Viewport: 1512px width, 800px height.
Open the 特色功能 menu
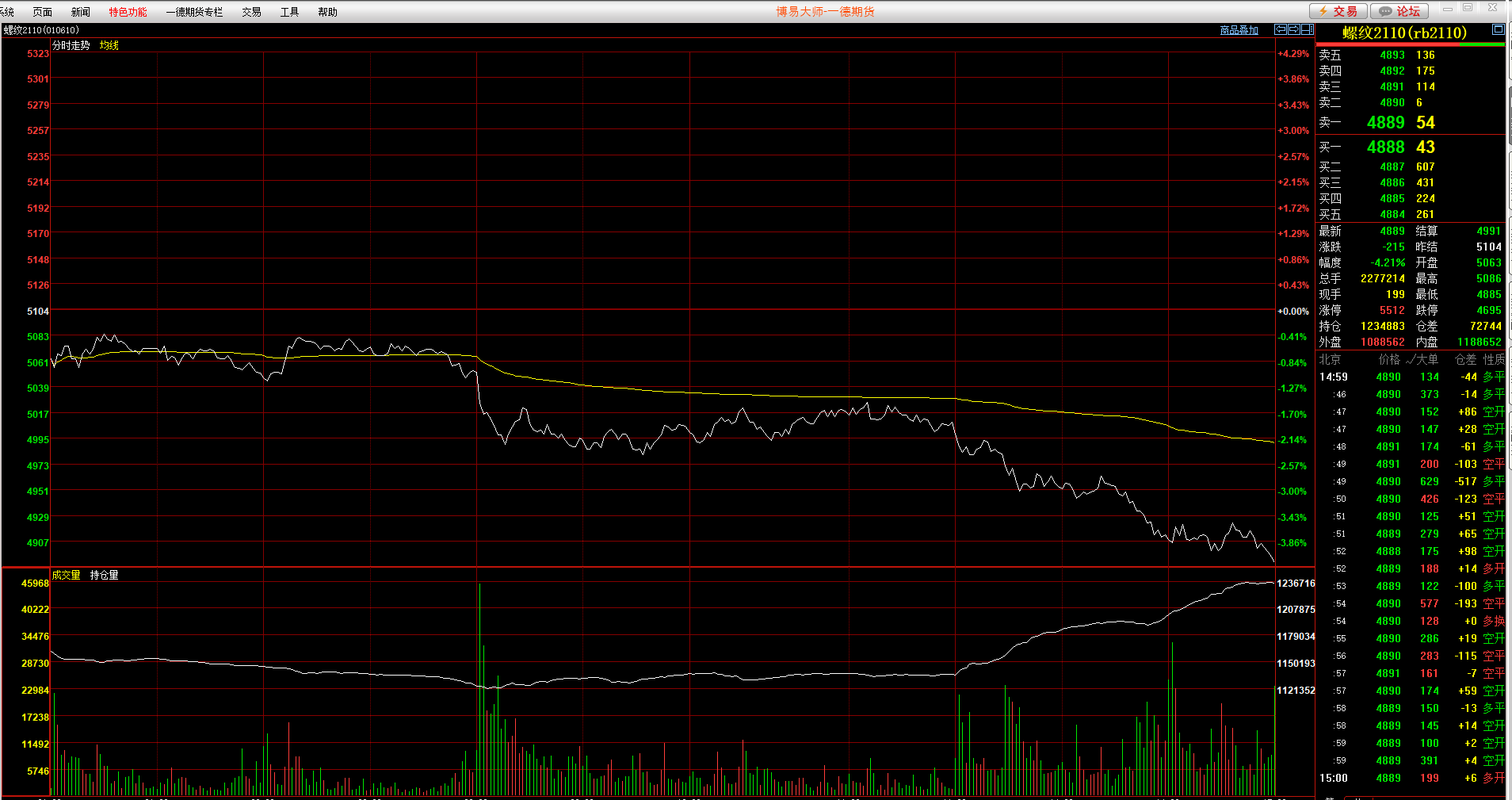(x=128, y=12)
